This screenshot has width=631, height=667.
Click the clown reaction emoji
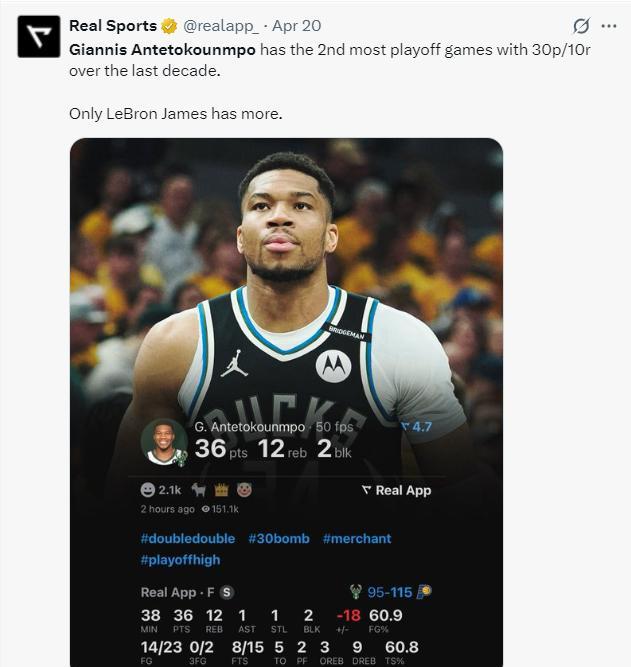coord(244,490)
